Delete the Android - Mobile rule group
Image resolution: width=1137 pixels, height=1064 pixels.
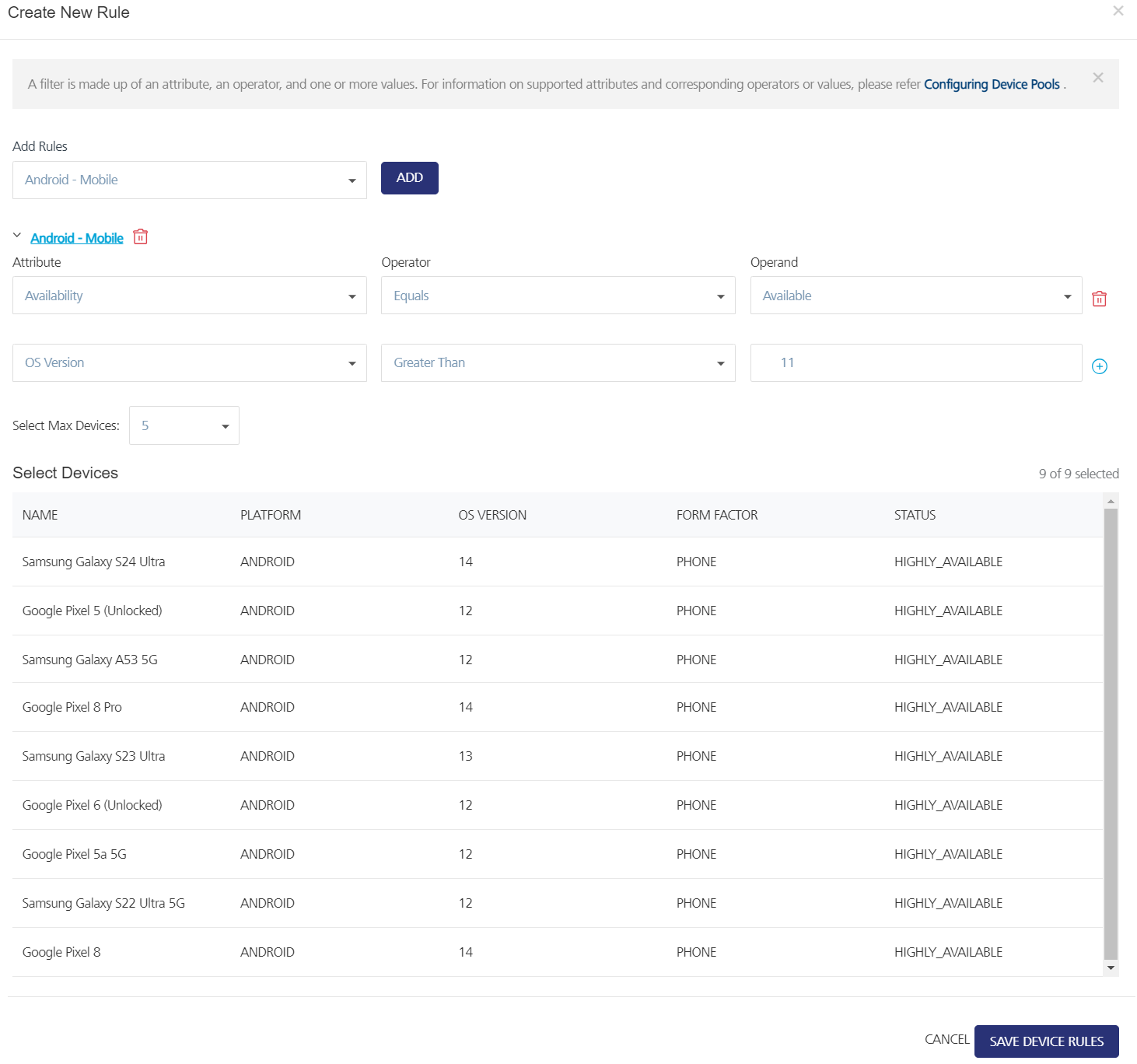coord(140,237)
